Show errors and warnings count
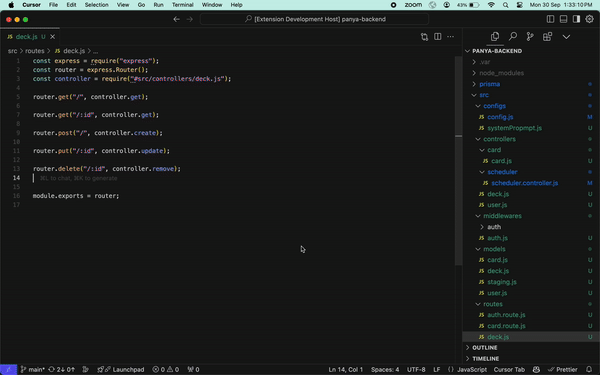The width and height of the screenshot is (600, 375). [166, 370]
